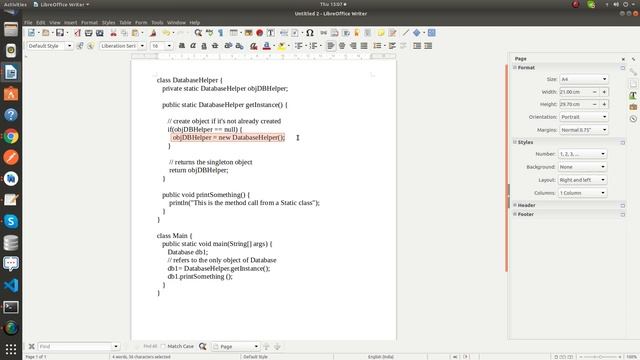This screenshot has width=640, height=360.
Task: Toggle Align Right
Action: coord(353,46)
